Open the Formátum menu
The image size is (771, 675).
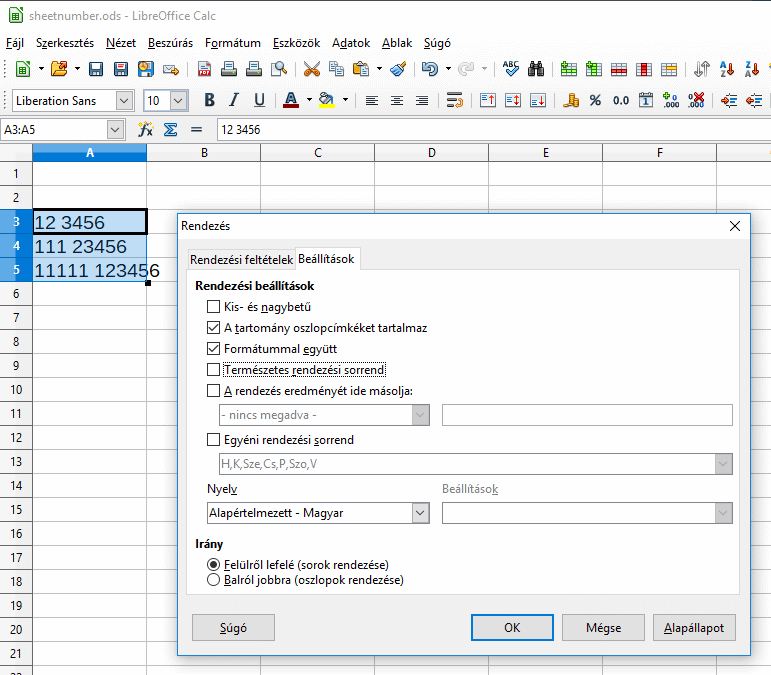[x=233, y=43]
